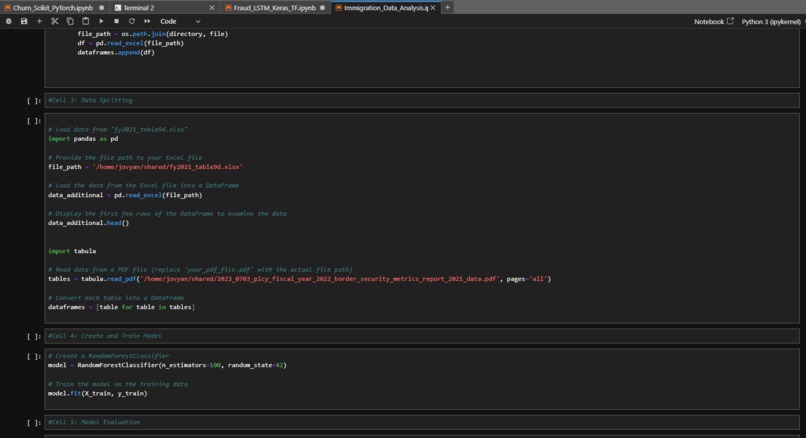This screenshot has height=438, width=806.
Task: Open notebook in new window via Notebook icon
Action: pos(713,21)
